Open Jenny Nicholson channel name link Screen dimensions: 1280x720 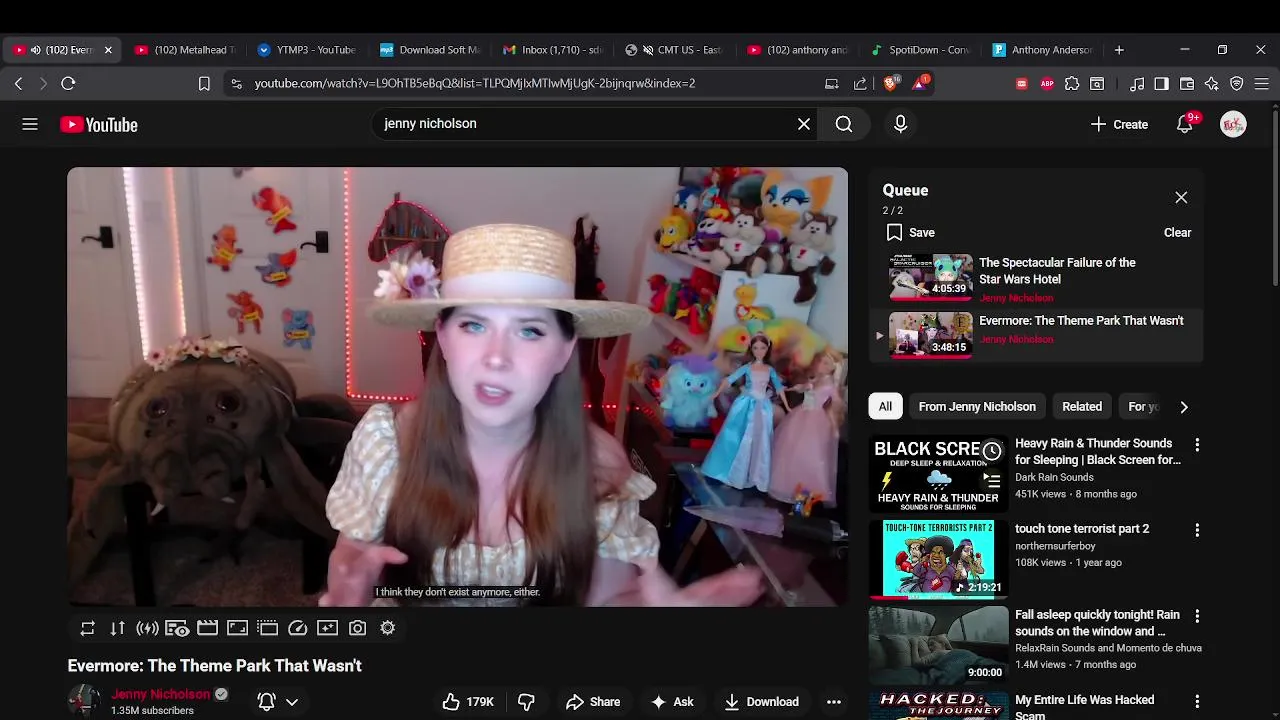point(161,694)
